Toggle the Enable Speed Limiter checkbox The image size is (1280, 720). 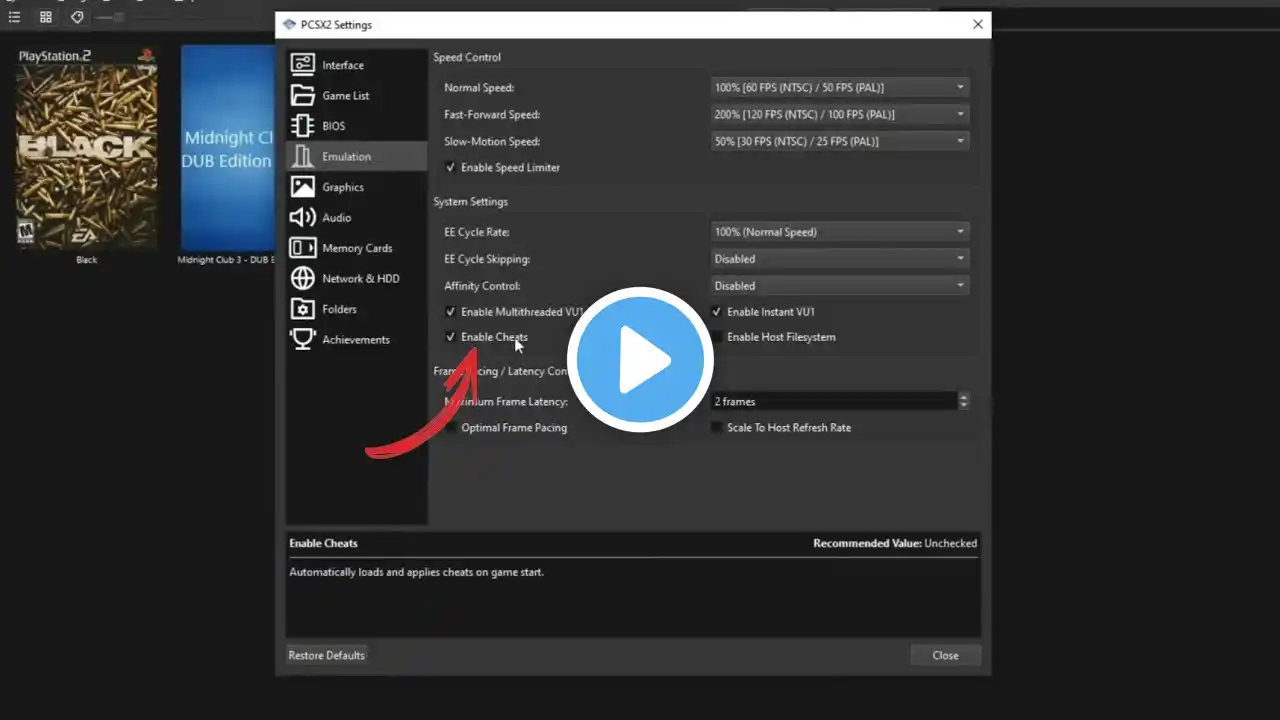pos(502,168)
